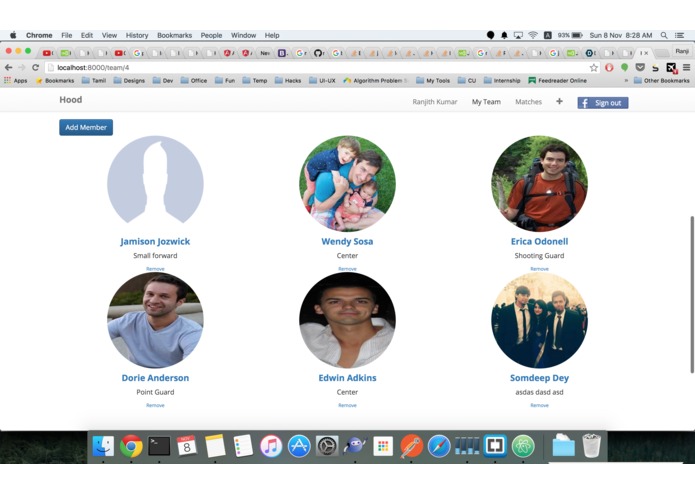
Task: Open Edwin Adkins's profile name
Action: pos(347,378)
